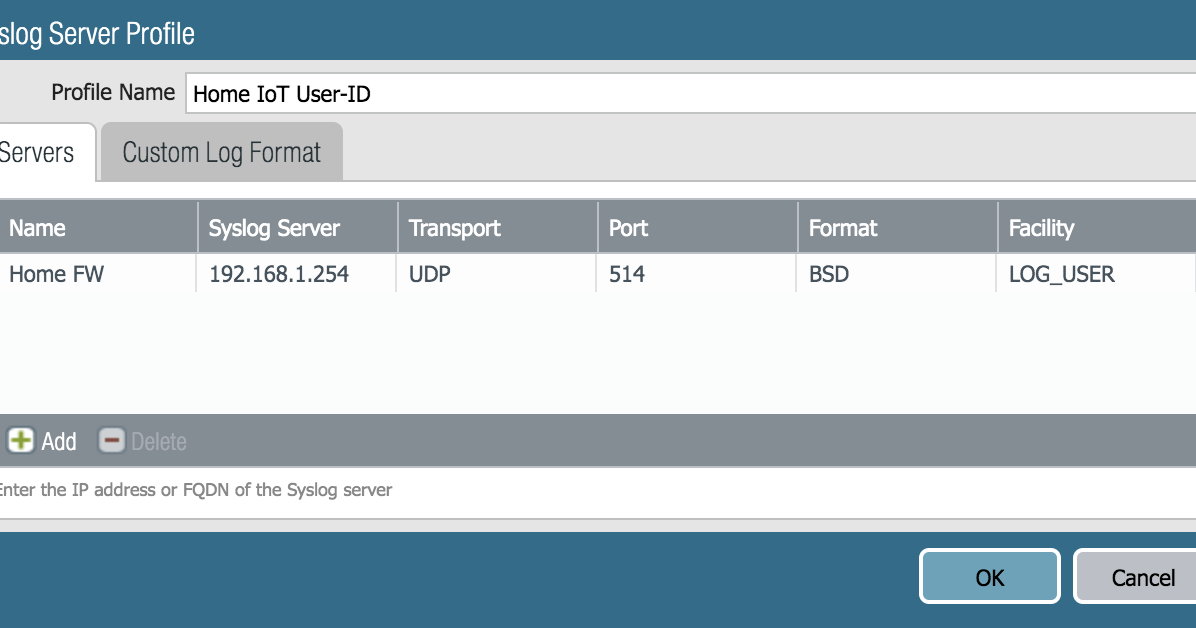Switch to the Servers tab
Screen dimensions: 1196x628
[x=40, y=151]
